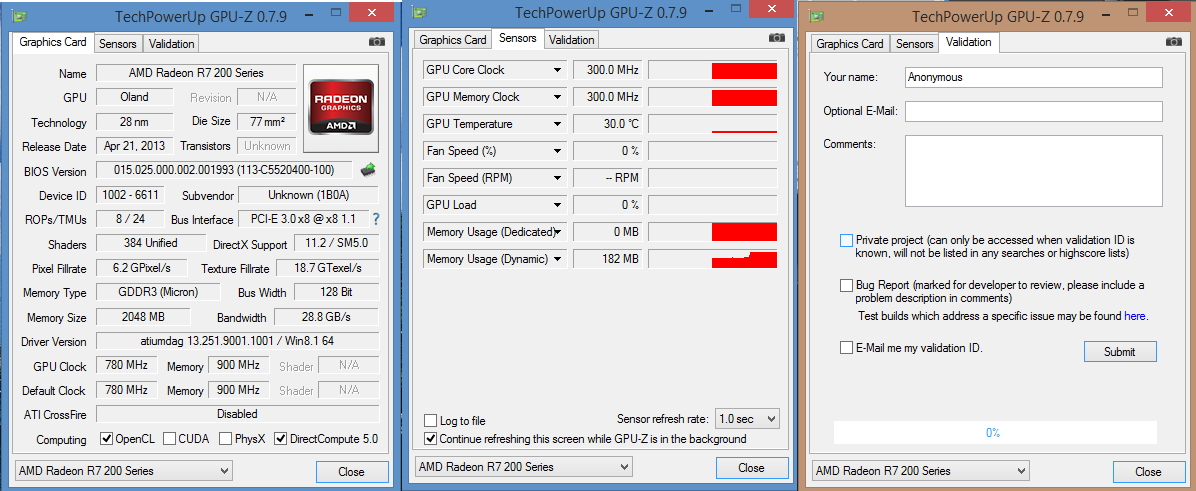Open the test builds 'here' link
1196x491 pixels.
(x=1134, y=316)
